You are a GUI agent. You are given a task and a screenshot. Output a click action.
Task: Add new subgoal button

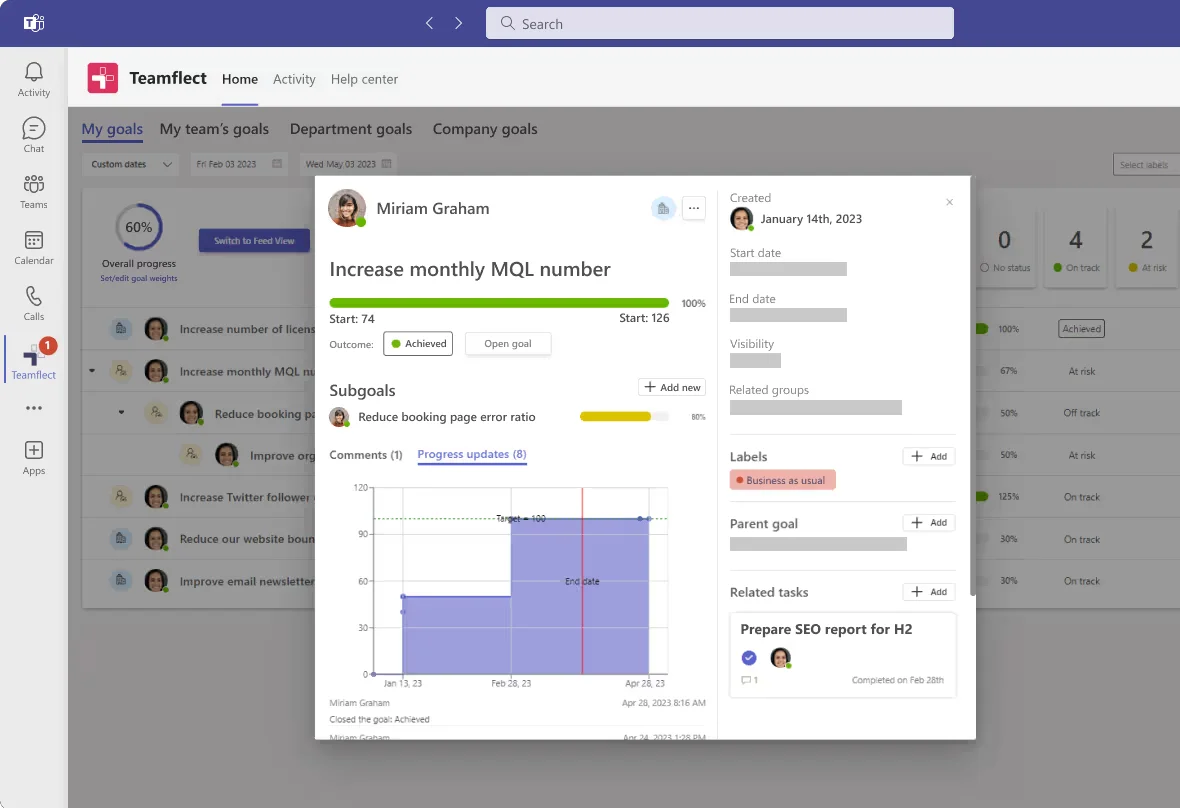tap(672, 387)
